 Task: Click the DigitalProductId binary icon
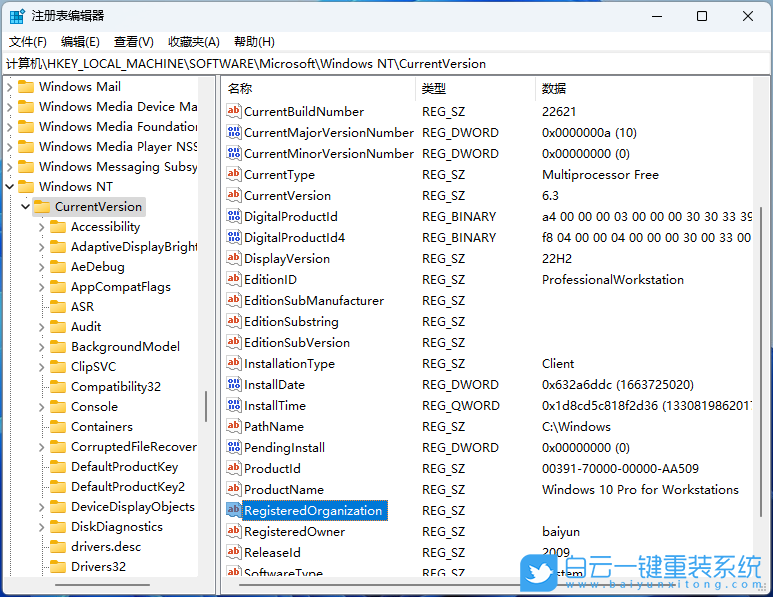(x=234, y=216)
